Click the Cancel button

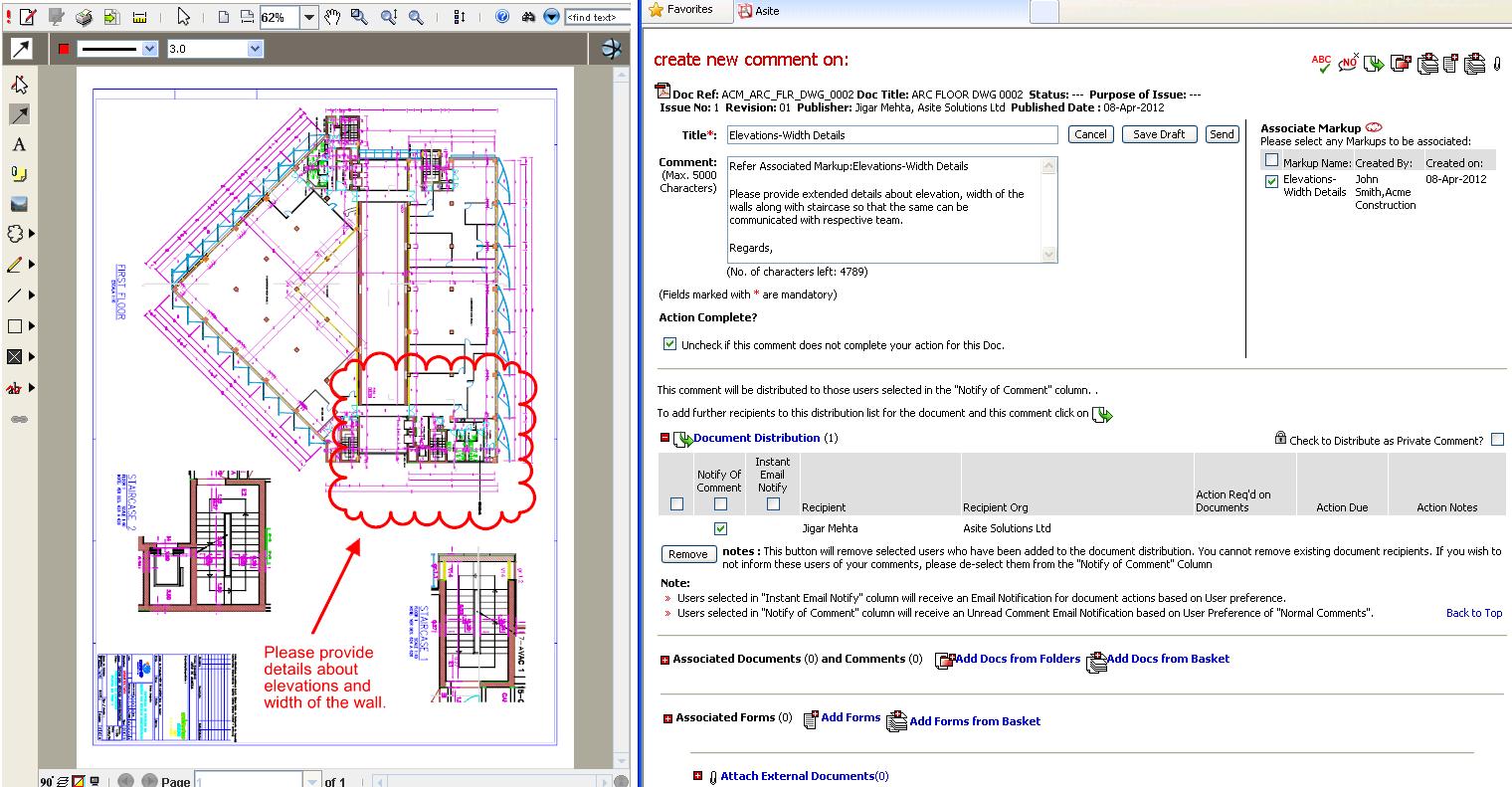pyautogui.click(x=1091, y=134)
